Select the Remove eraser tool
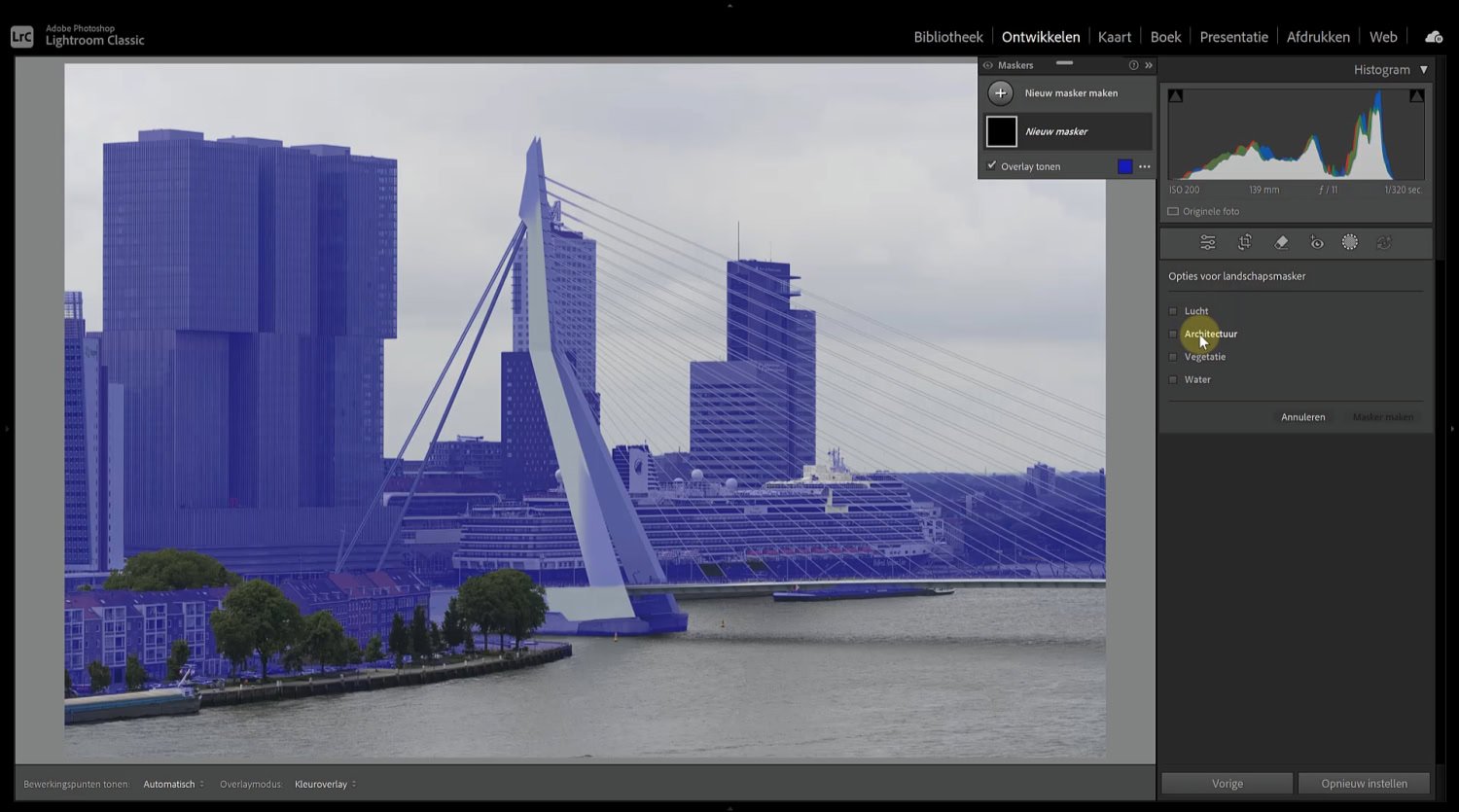 coord(1281,243)
